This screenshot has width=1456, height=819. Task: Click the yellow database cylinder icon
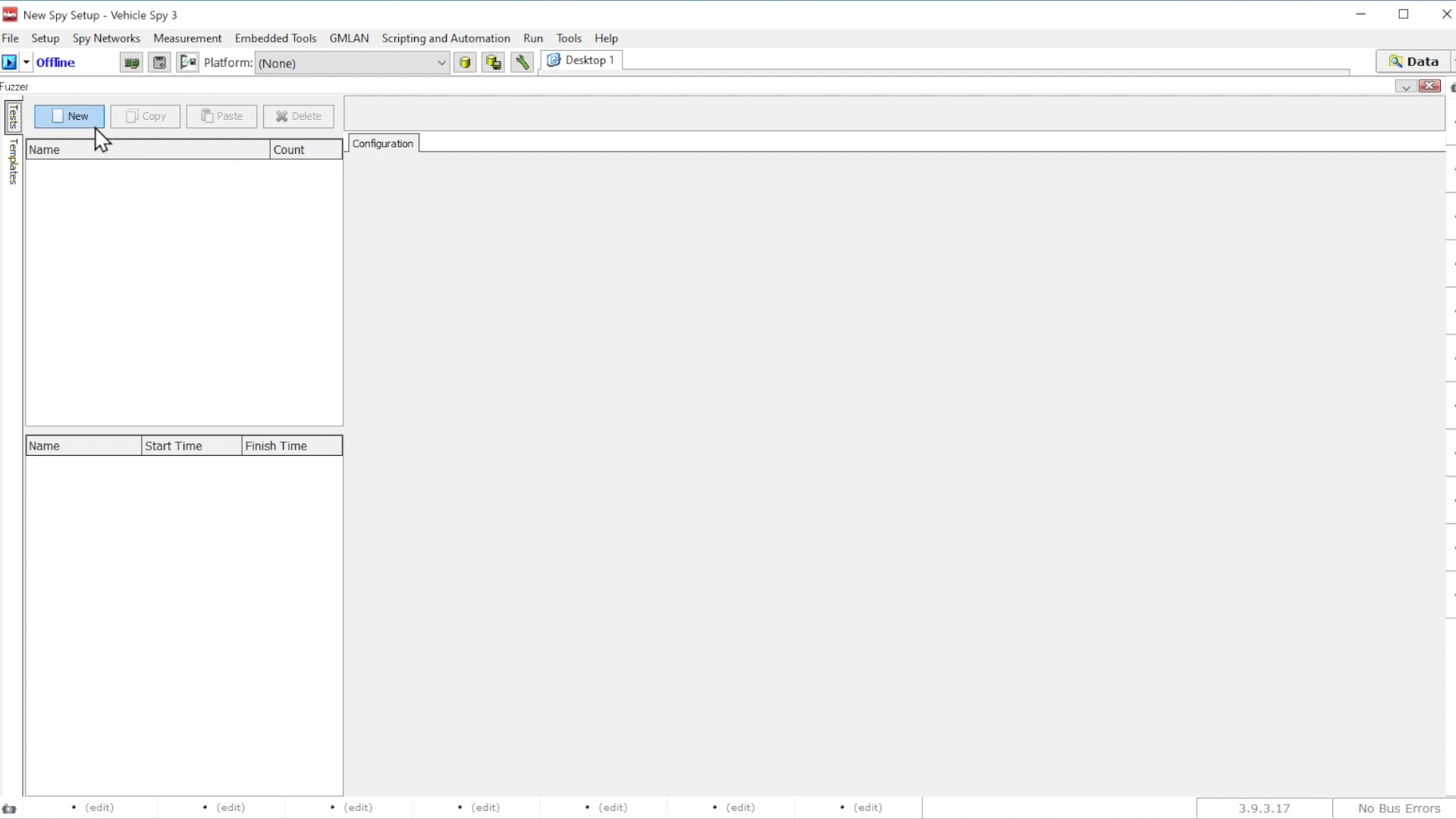tap(465, 63)
